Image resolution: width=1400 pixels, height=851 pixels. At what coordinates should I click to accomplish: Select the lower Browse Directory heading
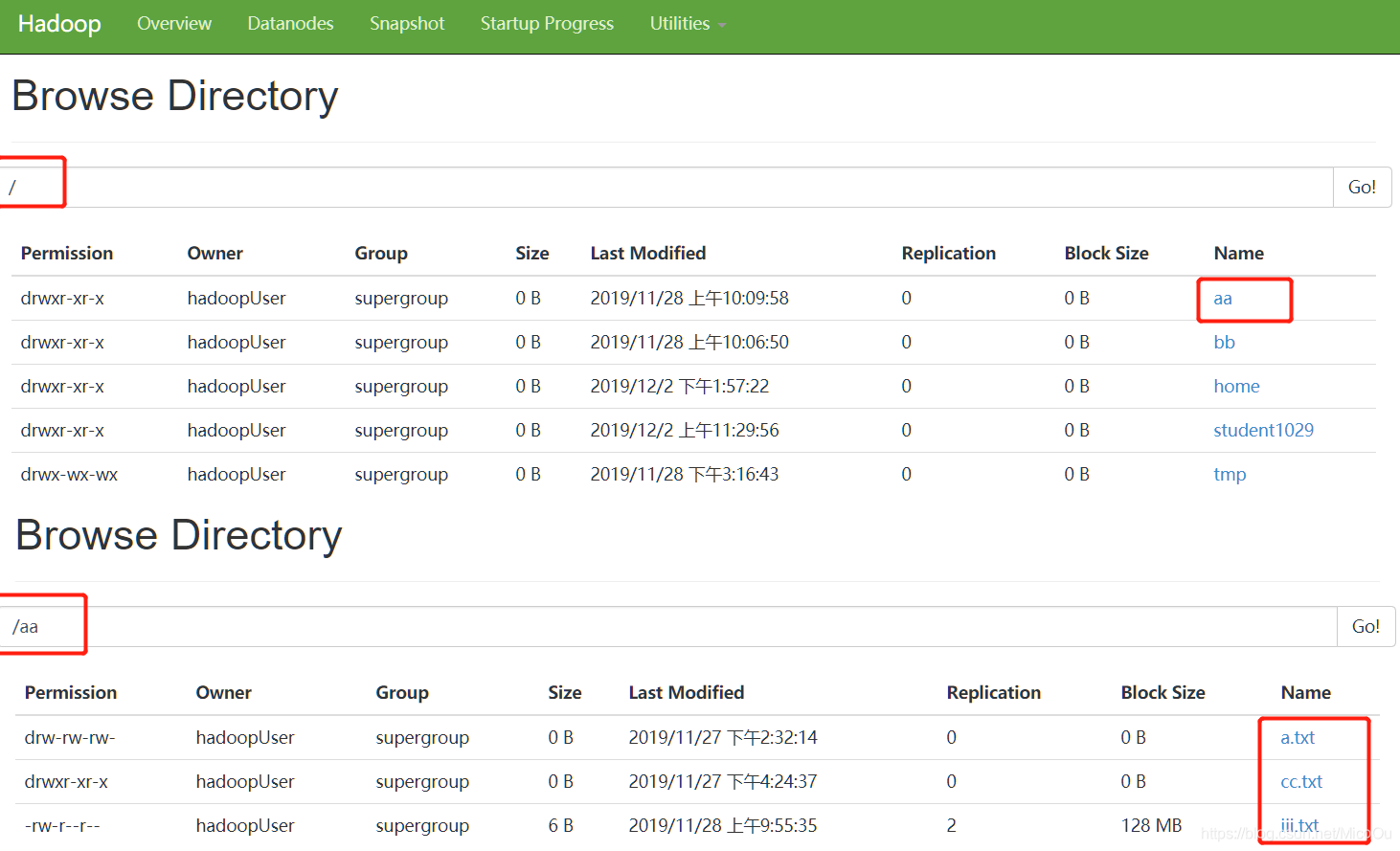[179, 535]
